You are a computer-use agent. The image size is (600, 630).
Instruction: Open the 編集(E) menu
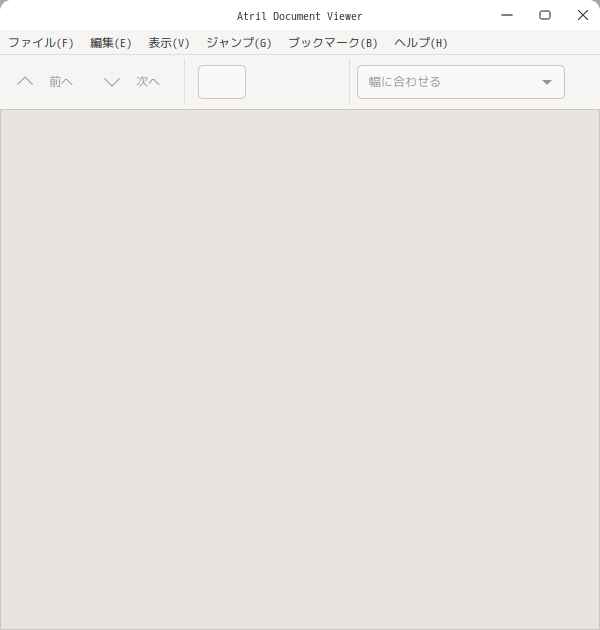click(x=111, y=43)
